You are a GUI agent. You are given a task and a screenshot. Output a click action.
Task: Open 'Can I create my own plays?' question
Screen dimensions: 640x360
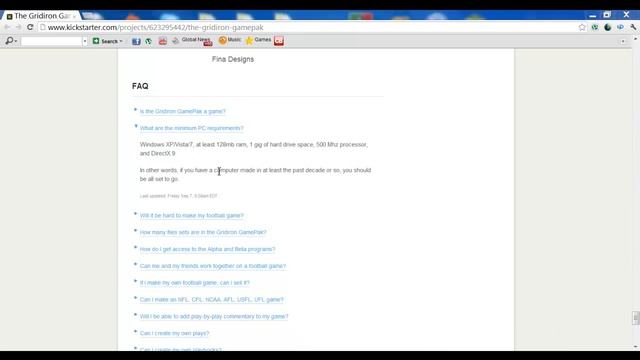click(174, 333)
